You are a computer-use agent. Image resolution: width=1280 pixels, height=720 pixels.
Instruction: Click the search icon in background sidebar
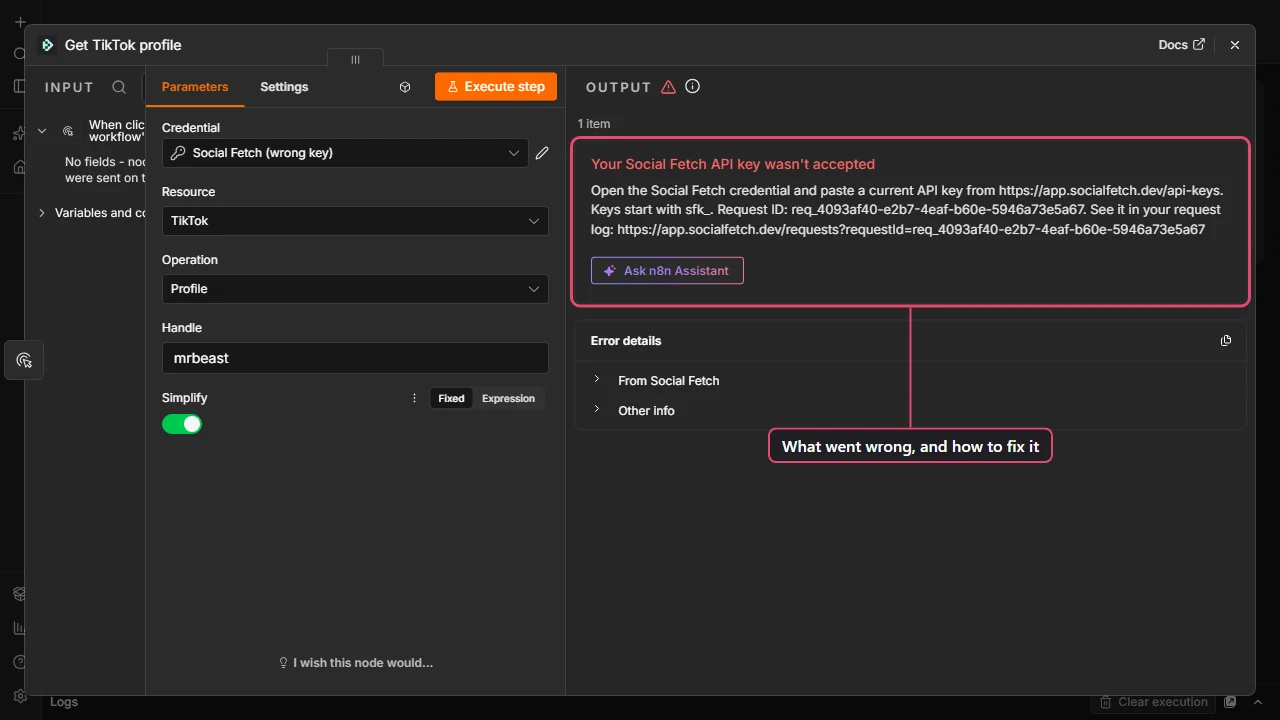coord(19,54)
